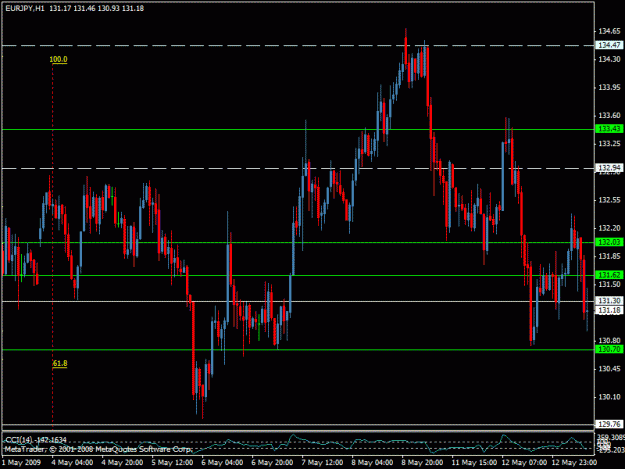
Task: Select the green 131.62 price label
Action: [x=609, y=275]
